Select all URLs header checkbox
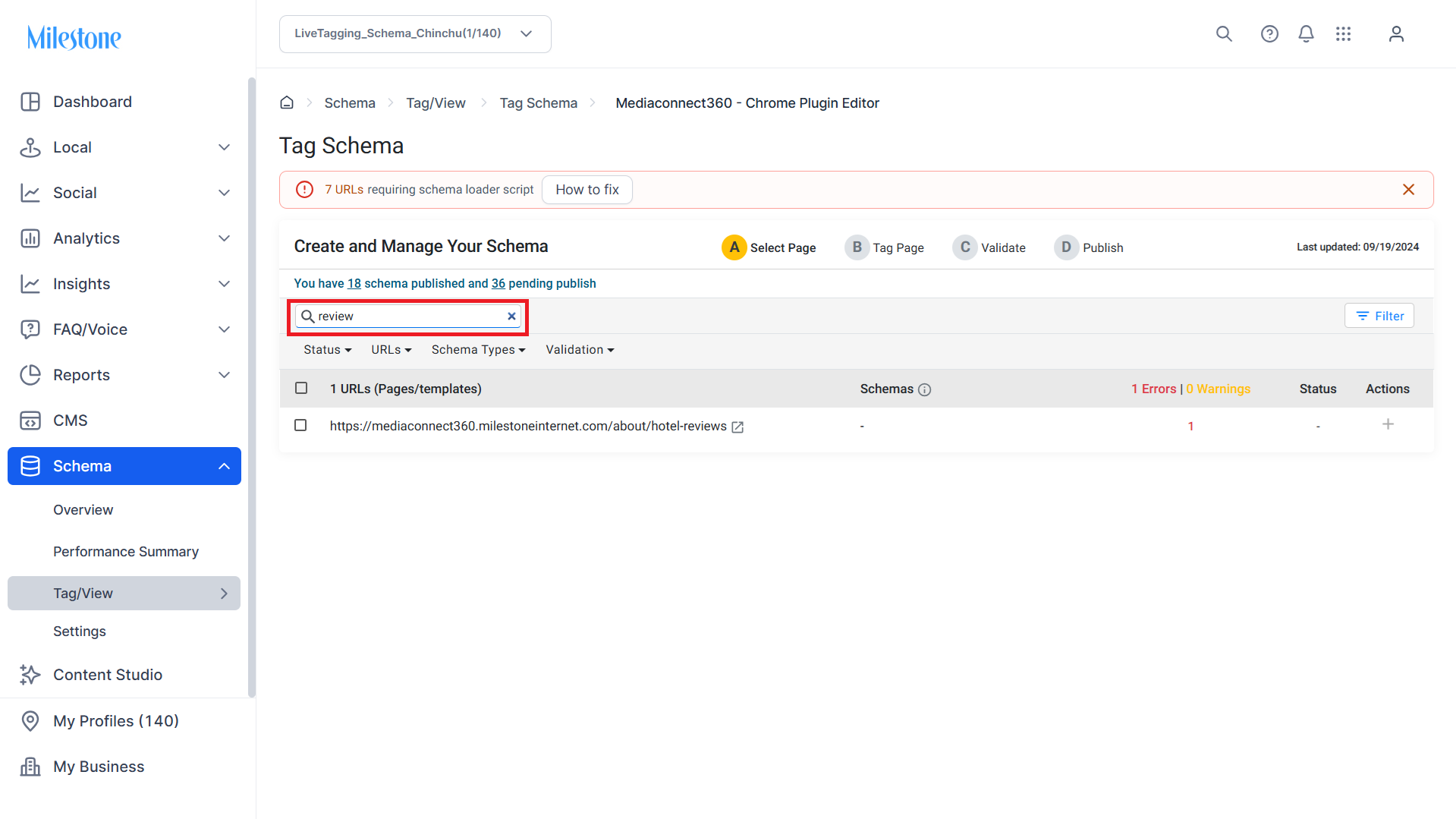The height and width of the screenshot is (819, 1456). (301, 389)
